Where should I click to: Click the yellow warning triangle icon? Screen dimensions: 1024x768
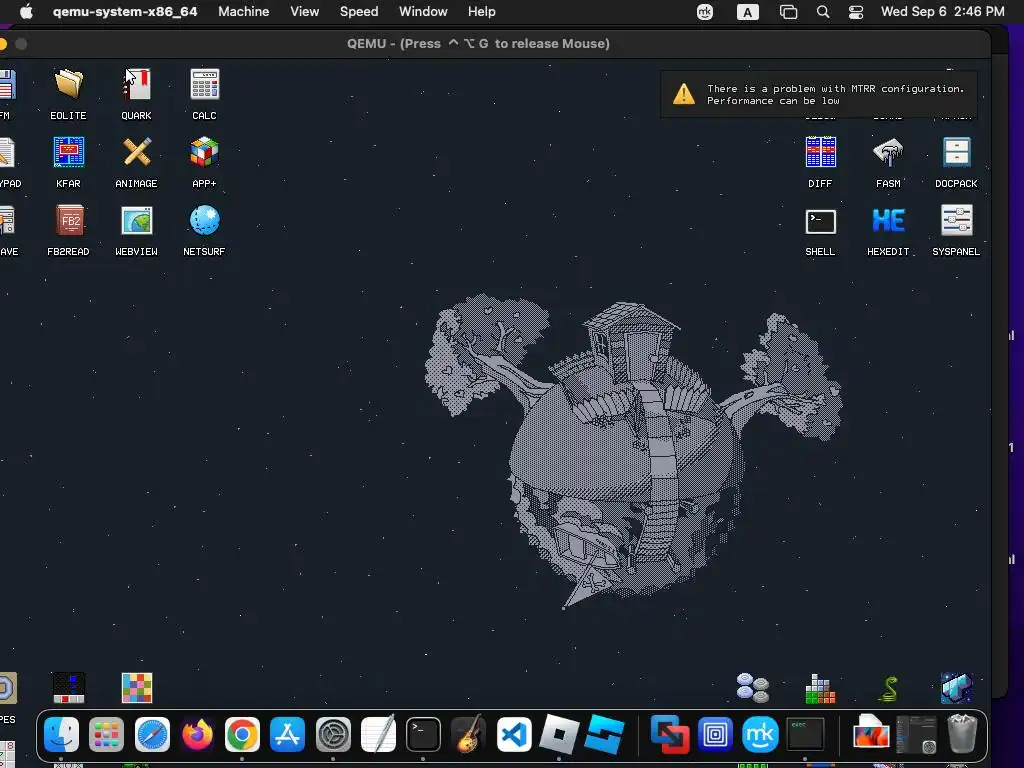click(684, 94)
